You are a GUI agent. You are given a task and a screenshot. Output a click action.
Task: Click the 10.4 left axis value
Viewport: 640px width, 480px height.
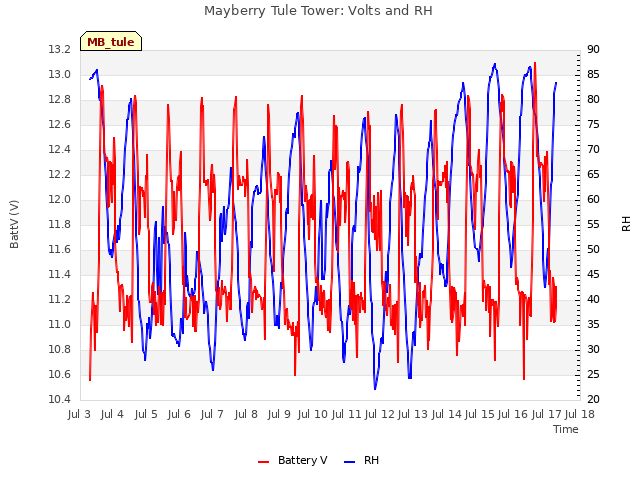click(59, 399)
